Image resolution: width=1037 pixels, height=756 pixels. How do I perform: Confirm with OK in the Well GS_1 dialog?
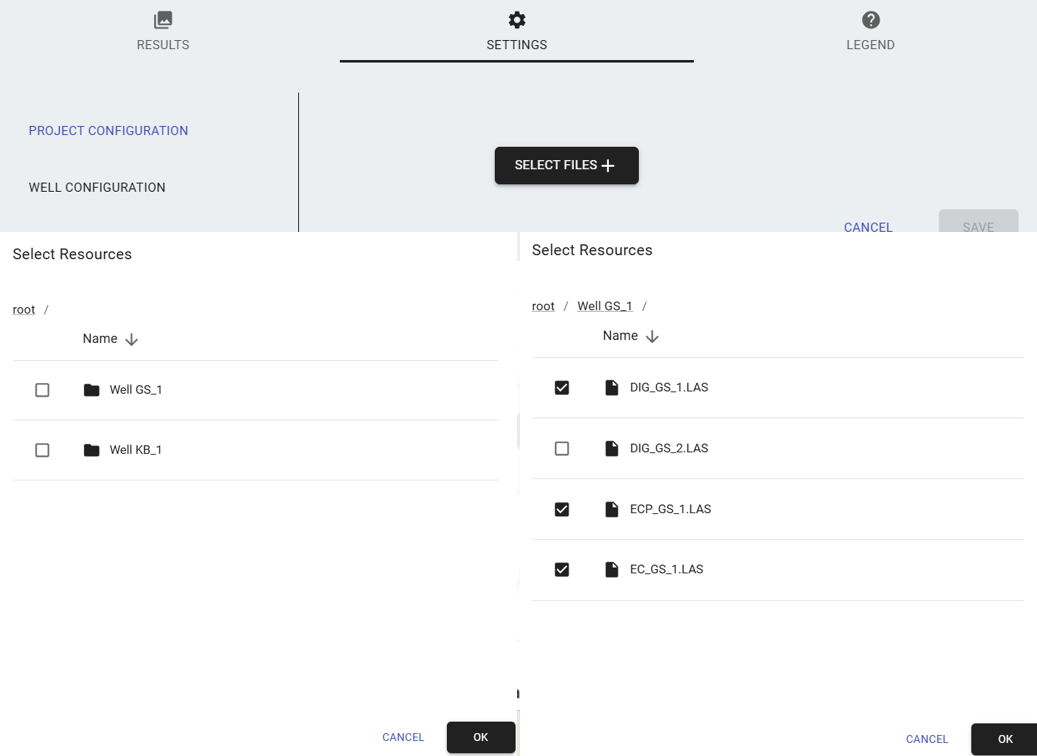(1004, 739)
